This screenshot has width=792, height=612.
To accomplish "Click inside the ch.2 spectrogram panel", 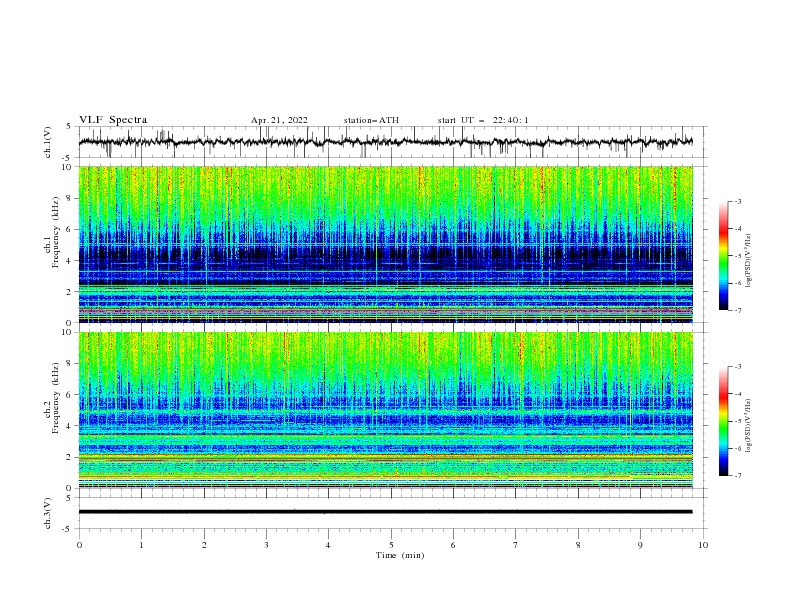I will click(x=386, y=410).
